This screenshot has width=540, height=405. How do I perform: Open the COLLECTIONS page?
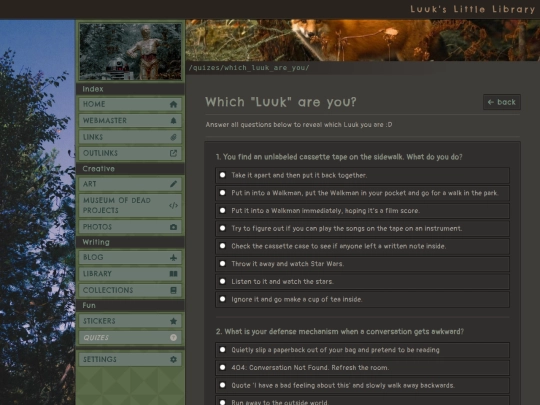pos(130,290)
